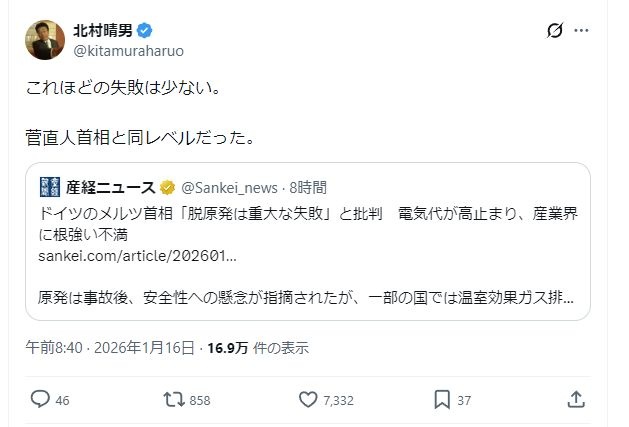Open the @kitamuraharuo handle link

coord(128,50)
